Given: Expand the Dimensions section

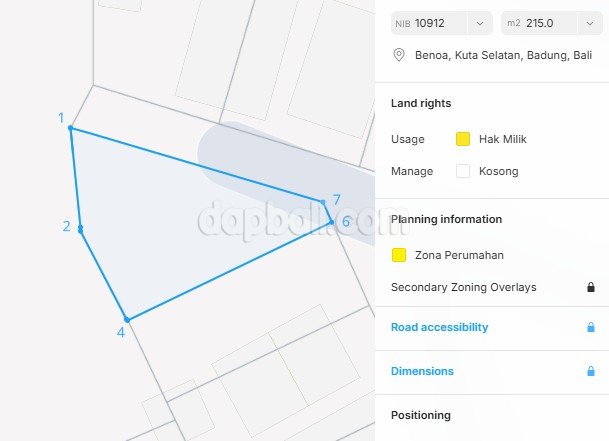Looking at the screenshot, I should pyautogui.click(x=422, y=371).
